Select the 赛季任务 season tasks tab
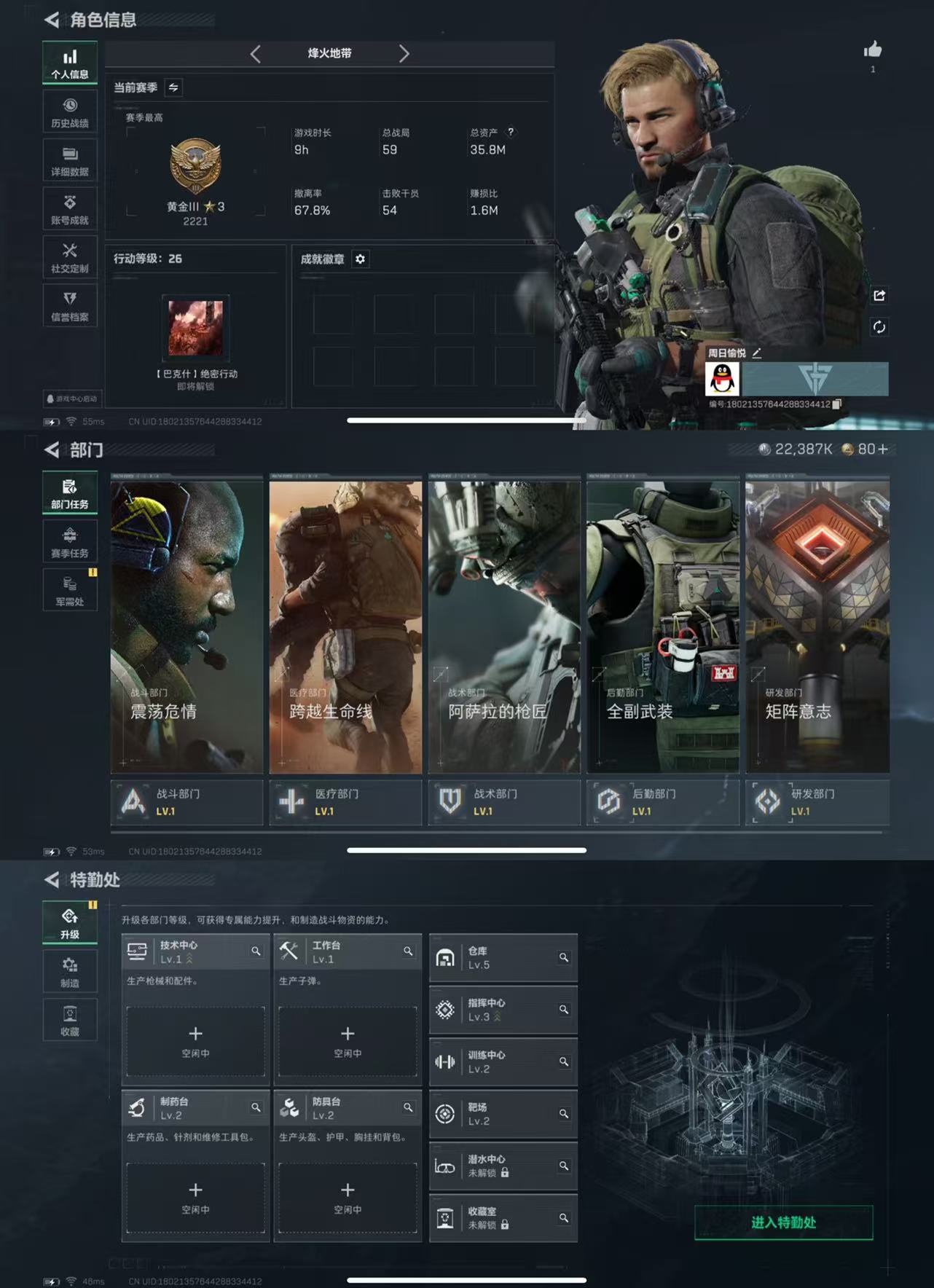This screenshot has height=1288, width=934. click(70, 543)
